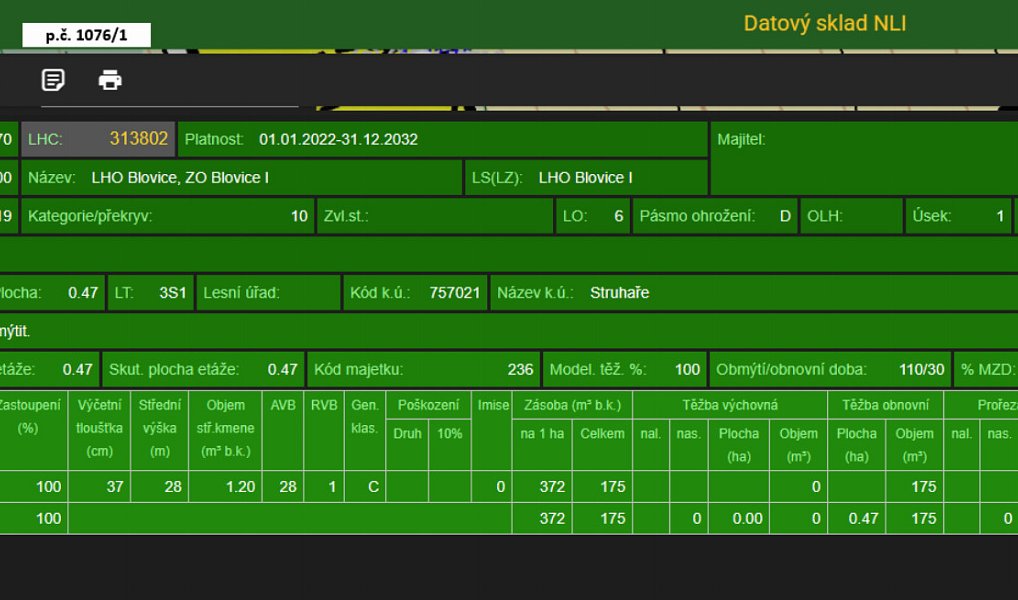The width and height of the screenshot is (1018, 600).
Task: Select the LO value 6
Action: tap(619, 216)
